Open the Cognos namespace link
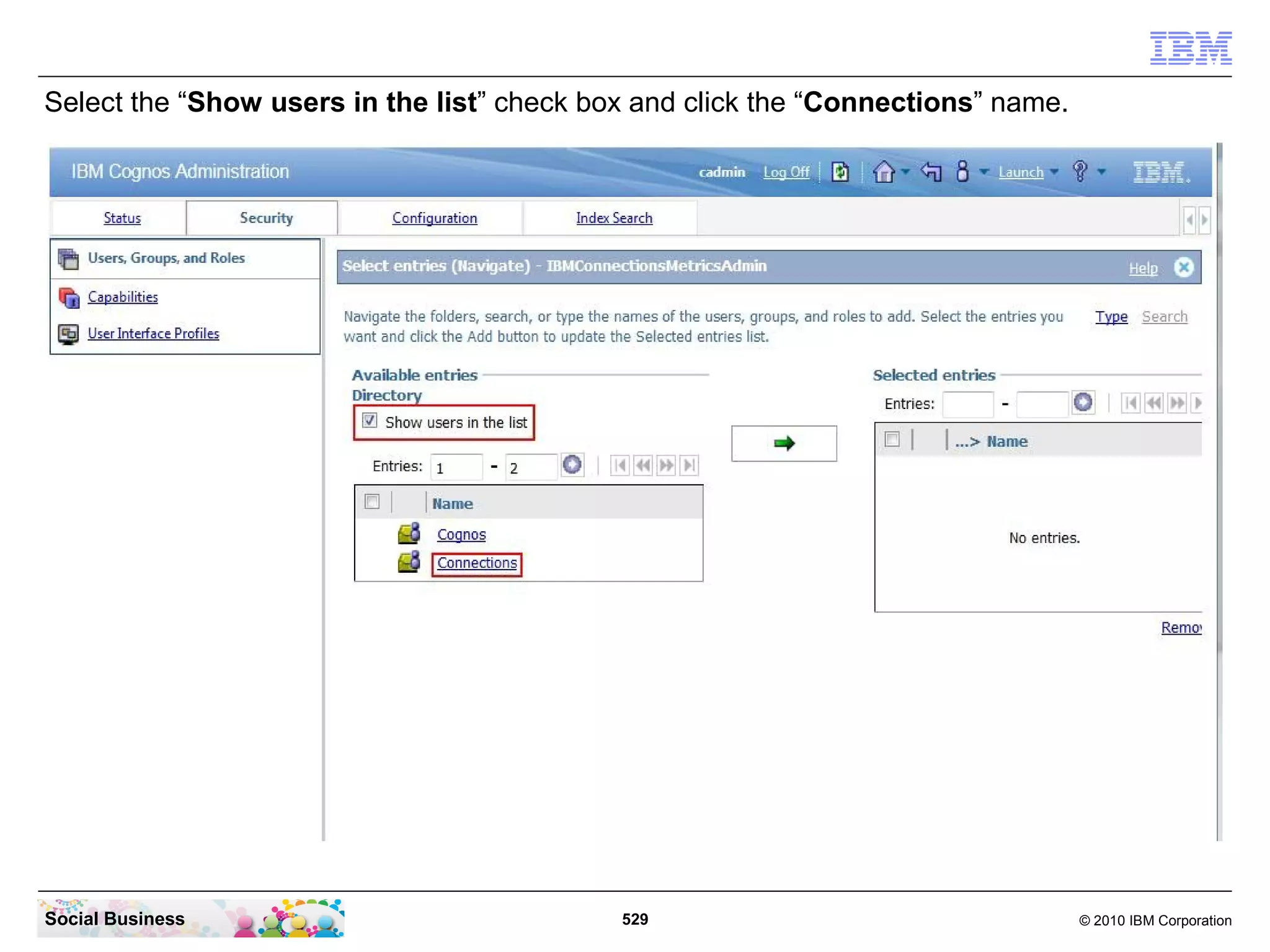The image size is (1270, 952). tap(461, 534)
